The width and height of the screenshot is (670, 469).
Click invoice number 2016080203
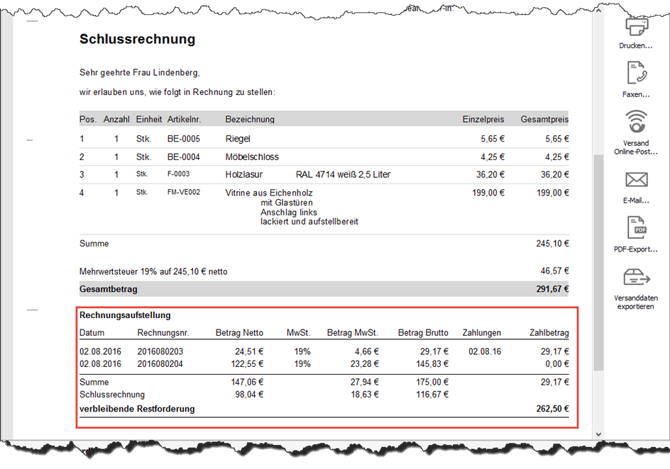[x=160, y=351]
